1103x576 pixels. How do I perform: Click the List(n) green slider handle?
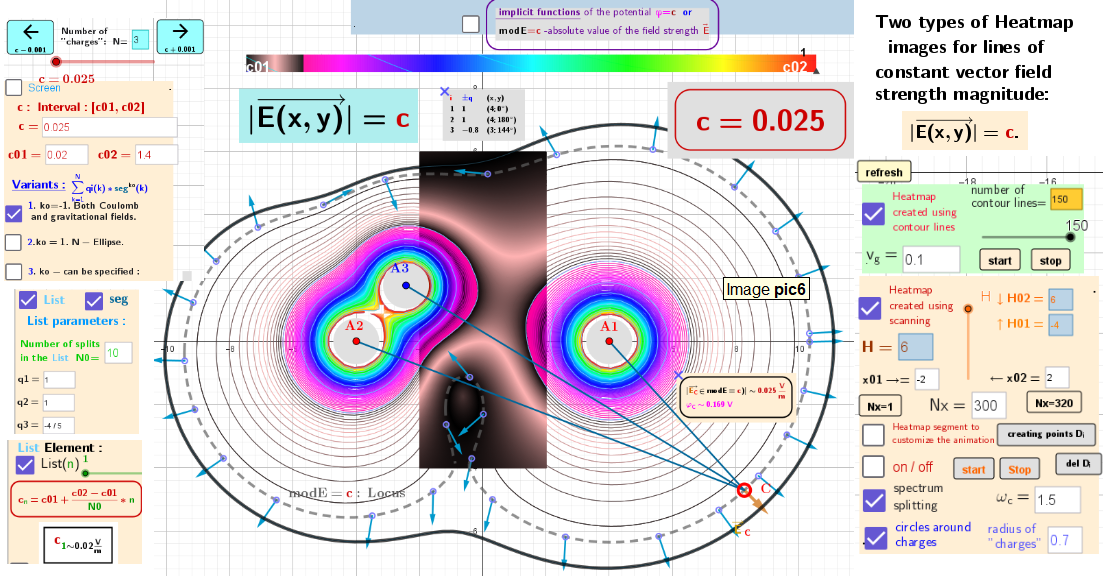click(86, 473)
